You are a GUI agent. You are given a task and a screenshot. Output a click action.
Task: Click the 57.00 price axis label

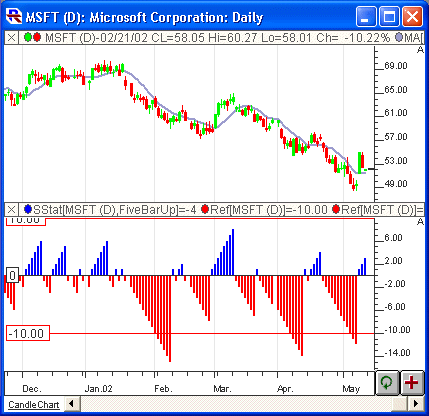(396, 137)
